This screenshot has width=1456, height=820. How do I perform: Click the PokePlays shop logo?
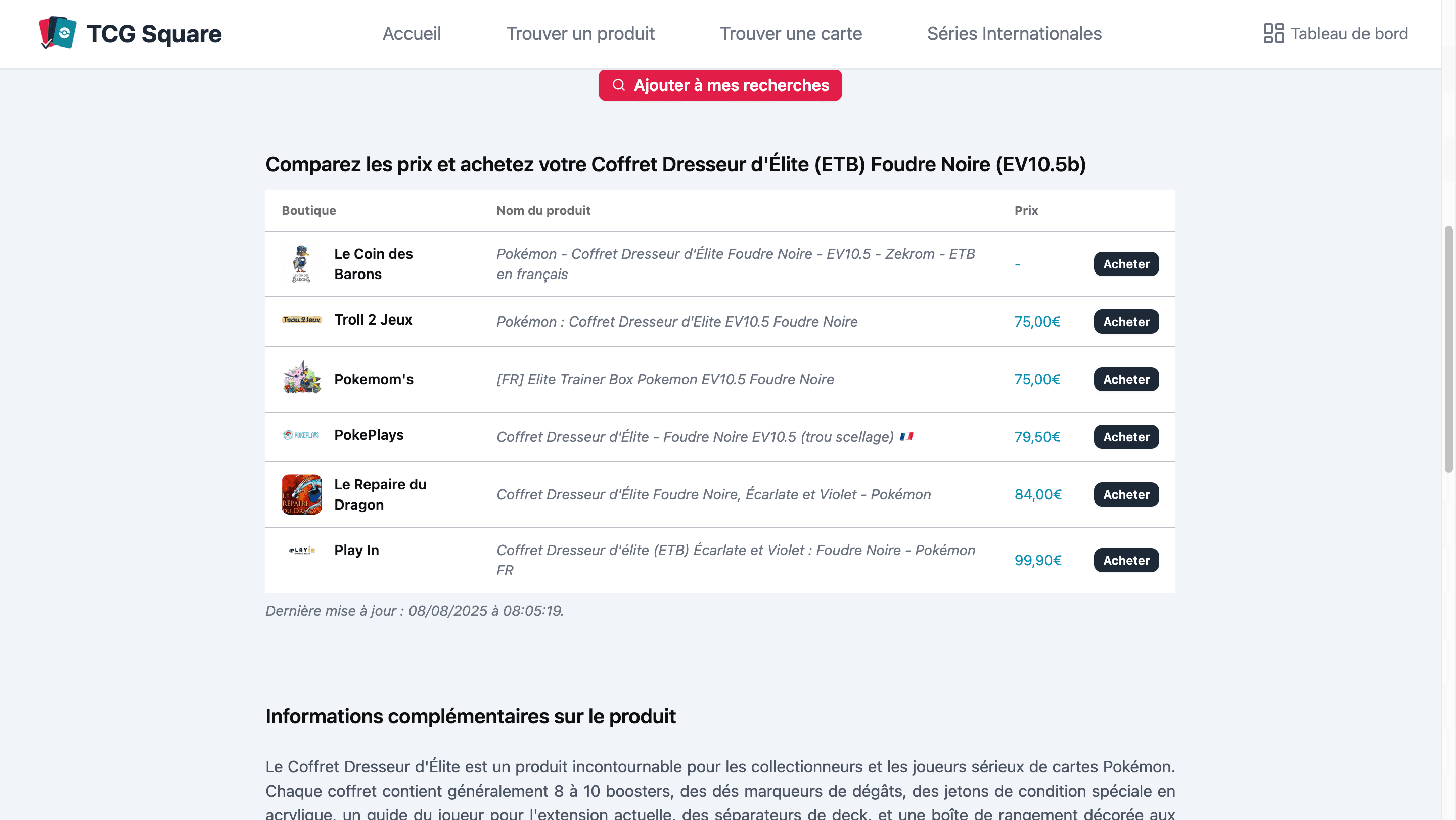coord(301,435)
